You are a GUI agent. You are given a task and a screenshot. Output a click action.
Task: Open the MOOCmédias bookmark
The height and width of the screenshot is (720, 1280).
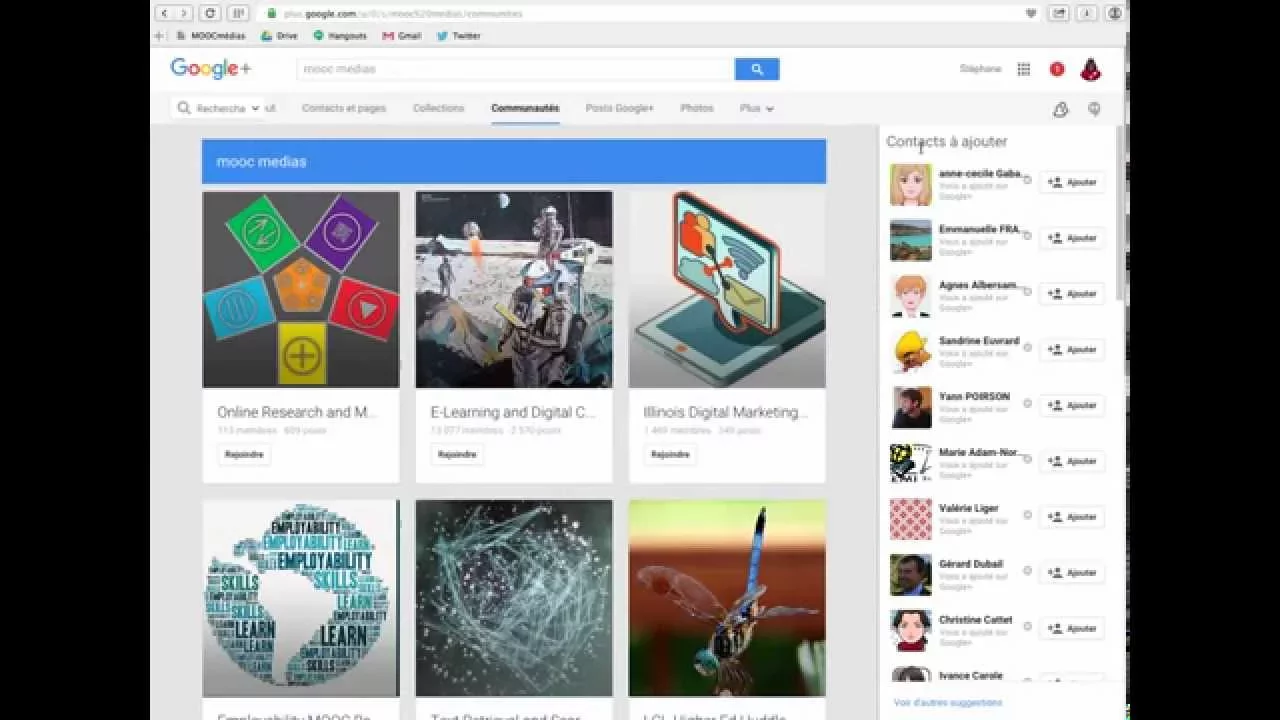point(210,35)
